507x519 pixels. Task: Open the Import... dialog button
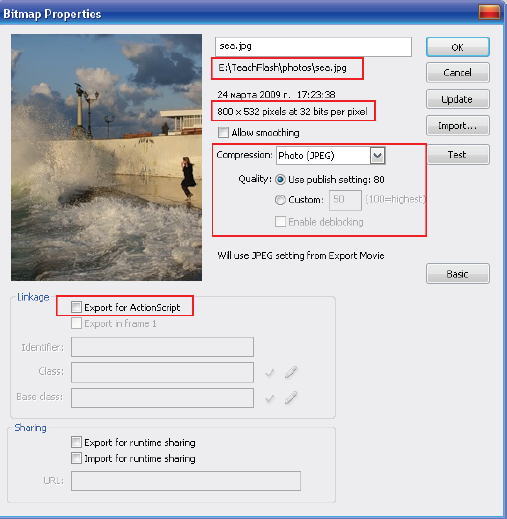[x=458, y=125]
